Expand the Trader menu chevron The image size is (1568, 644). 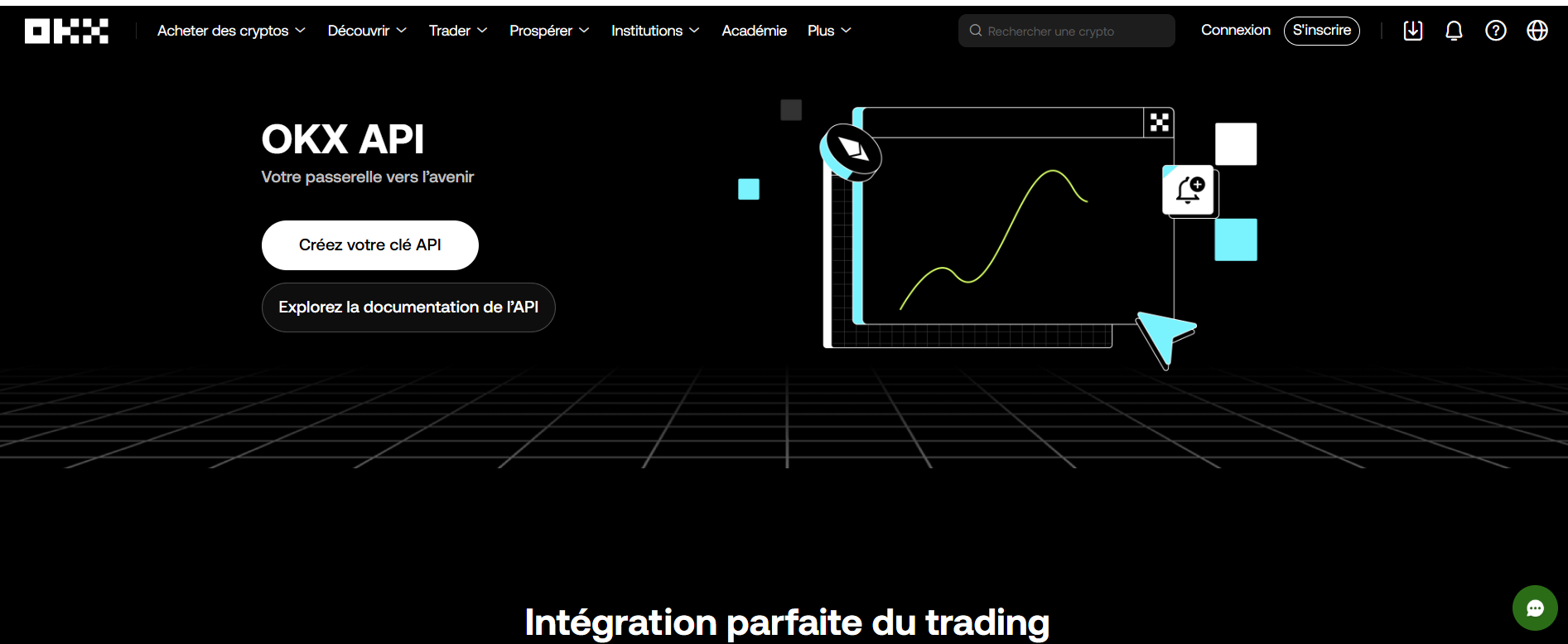point(482,31)
